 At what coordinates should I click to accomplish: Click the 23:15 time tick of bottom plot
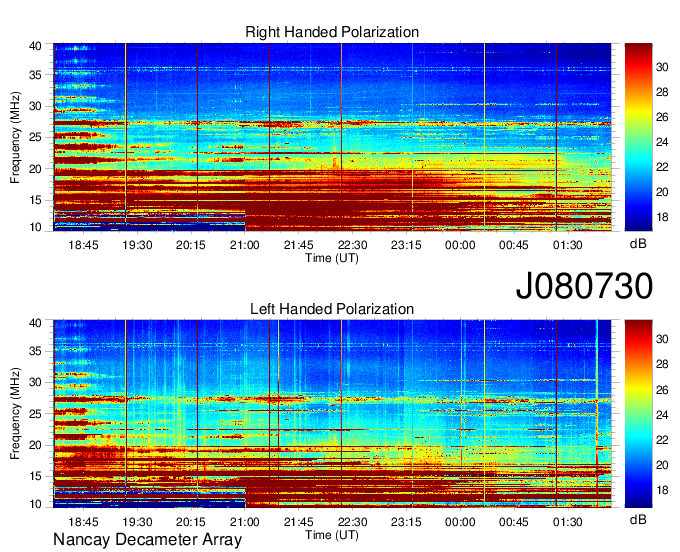tap(406, 522)
